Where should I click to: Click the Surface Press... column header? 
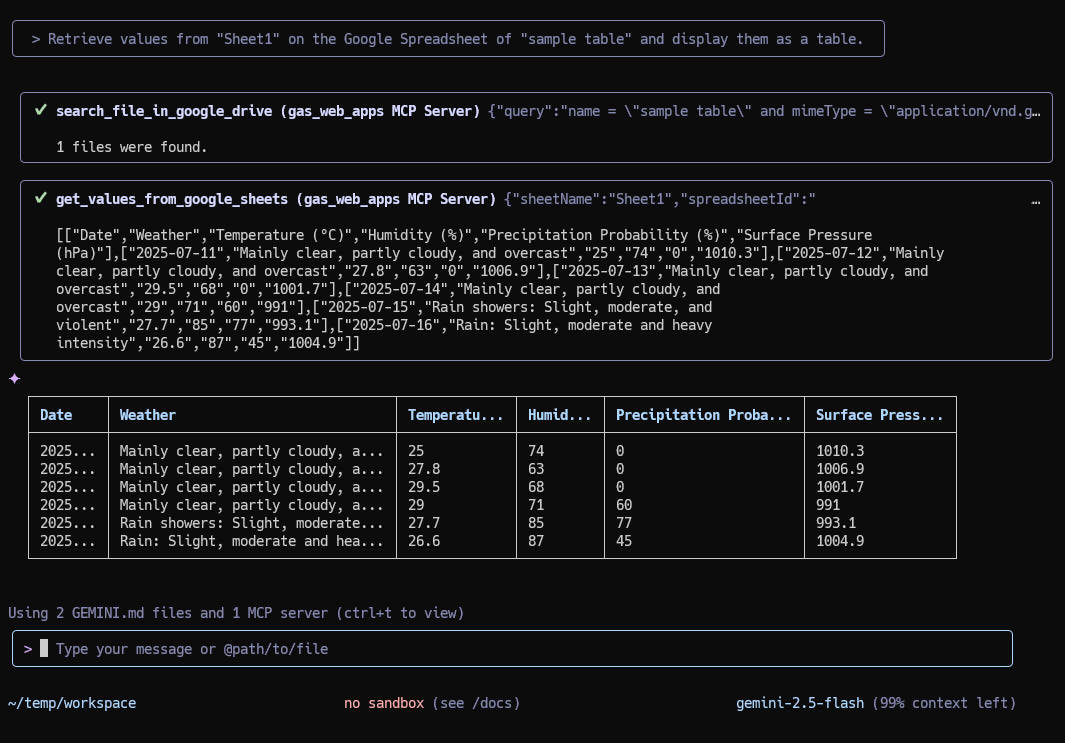point(880,415)
